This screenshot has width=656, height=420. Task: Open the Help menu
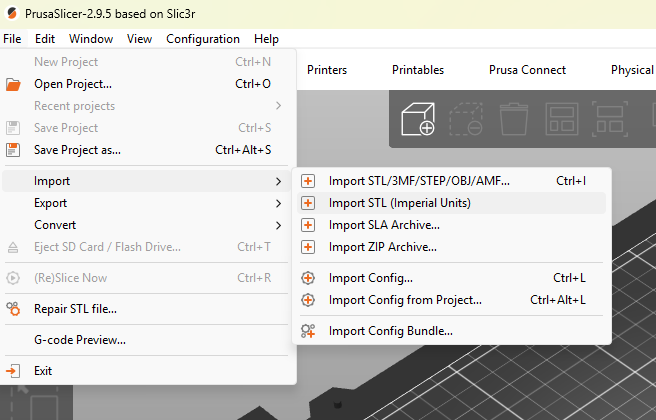(x=266, y=39)
